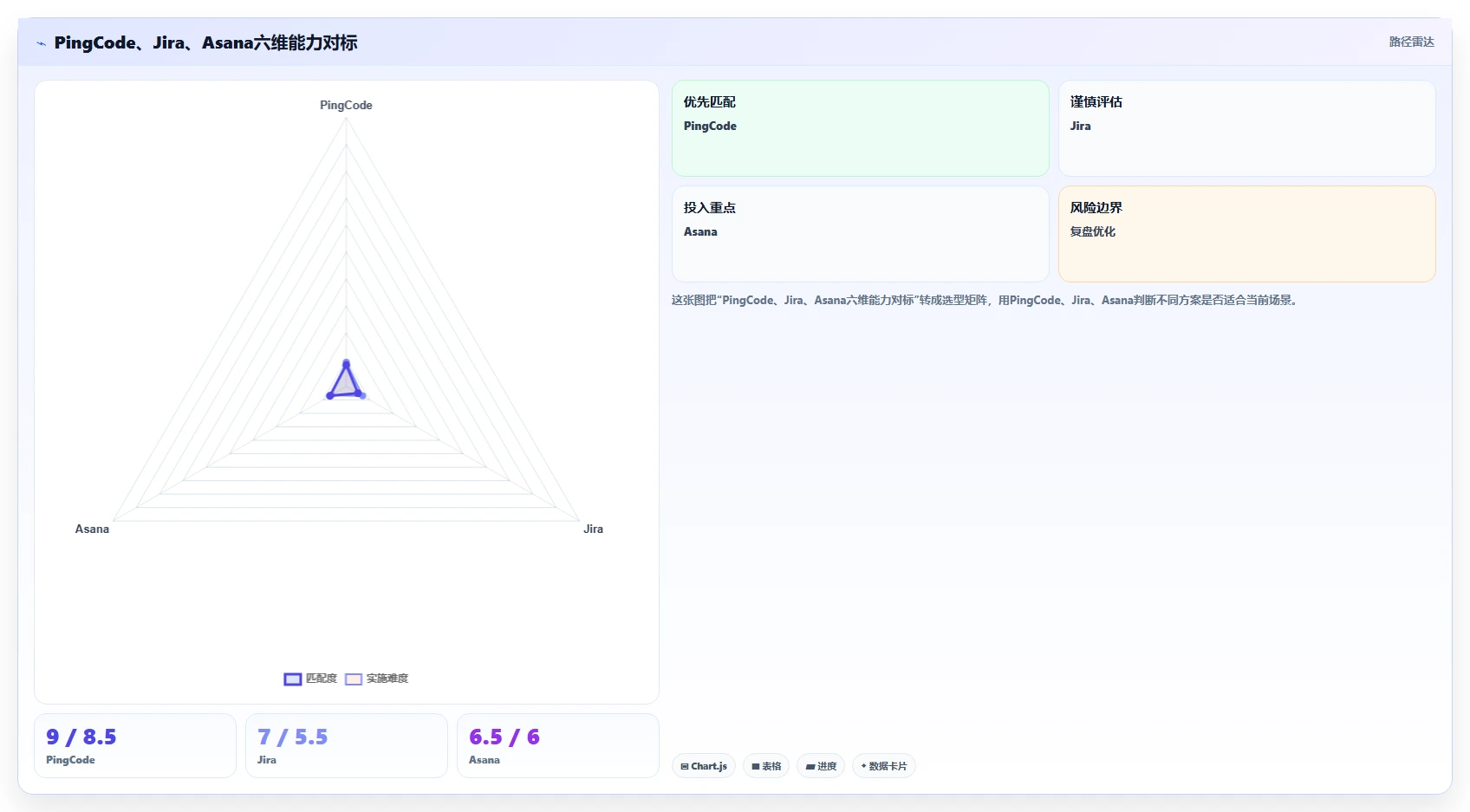This screenshot has width=1470, height=812.
Task: Toggle the 匹配度 legend swatch
Action: coord(293,679)
